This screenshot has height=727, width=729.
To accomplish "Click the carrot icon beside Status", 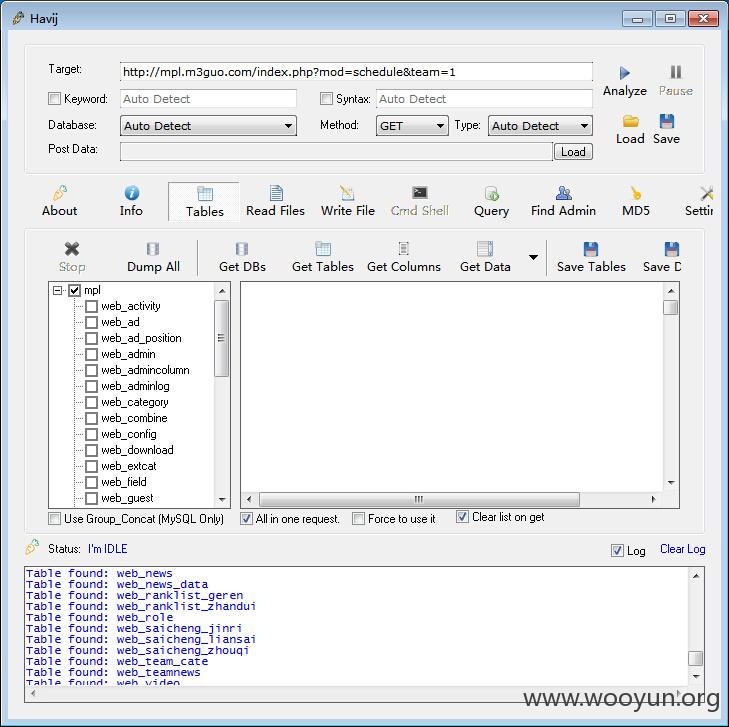I will click(32, 547).
